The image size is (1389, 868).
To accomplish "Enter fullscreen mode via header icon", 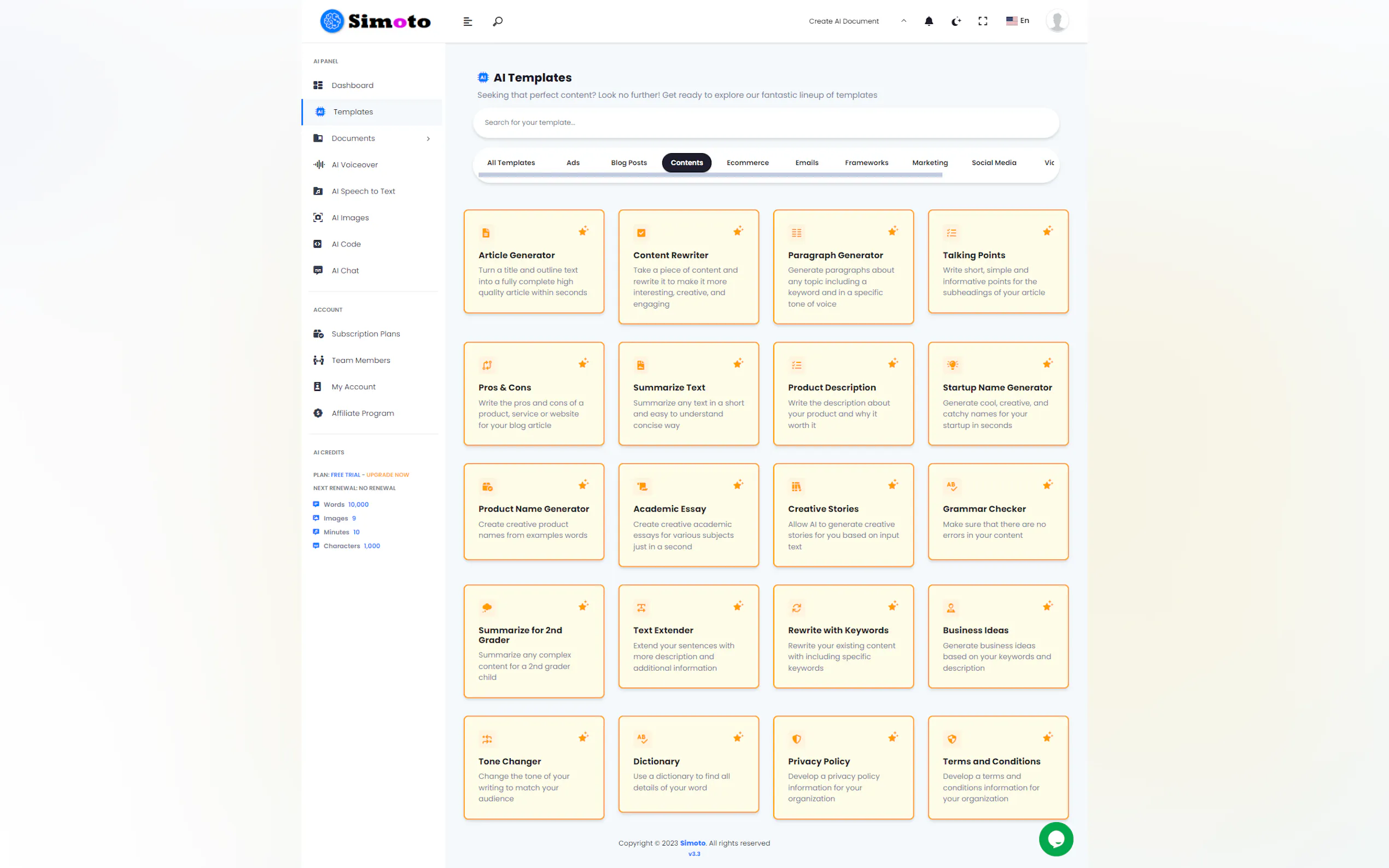I will [983, 21].
